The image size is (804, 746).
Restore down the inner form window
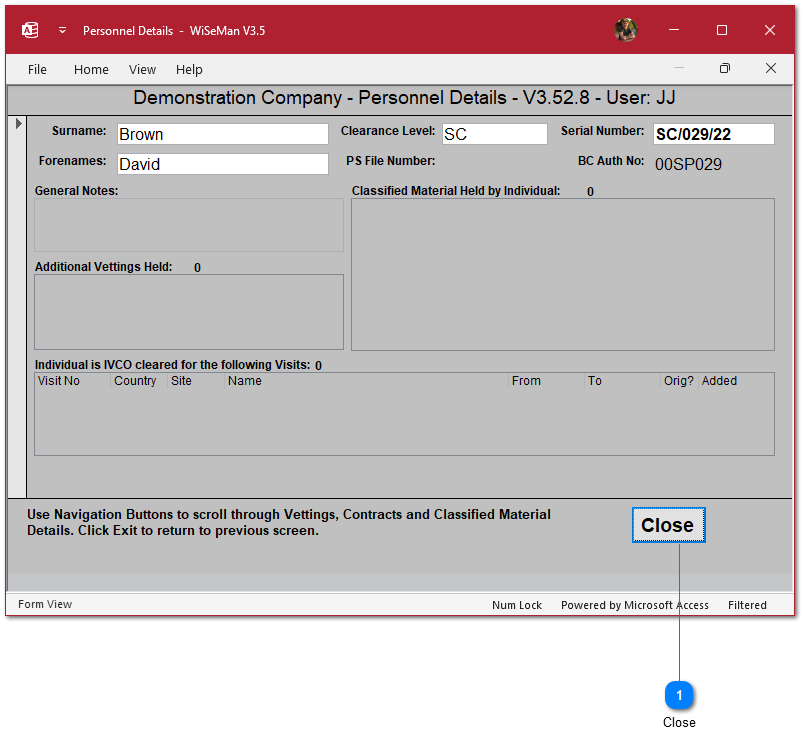click(x=725, y=69)
